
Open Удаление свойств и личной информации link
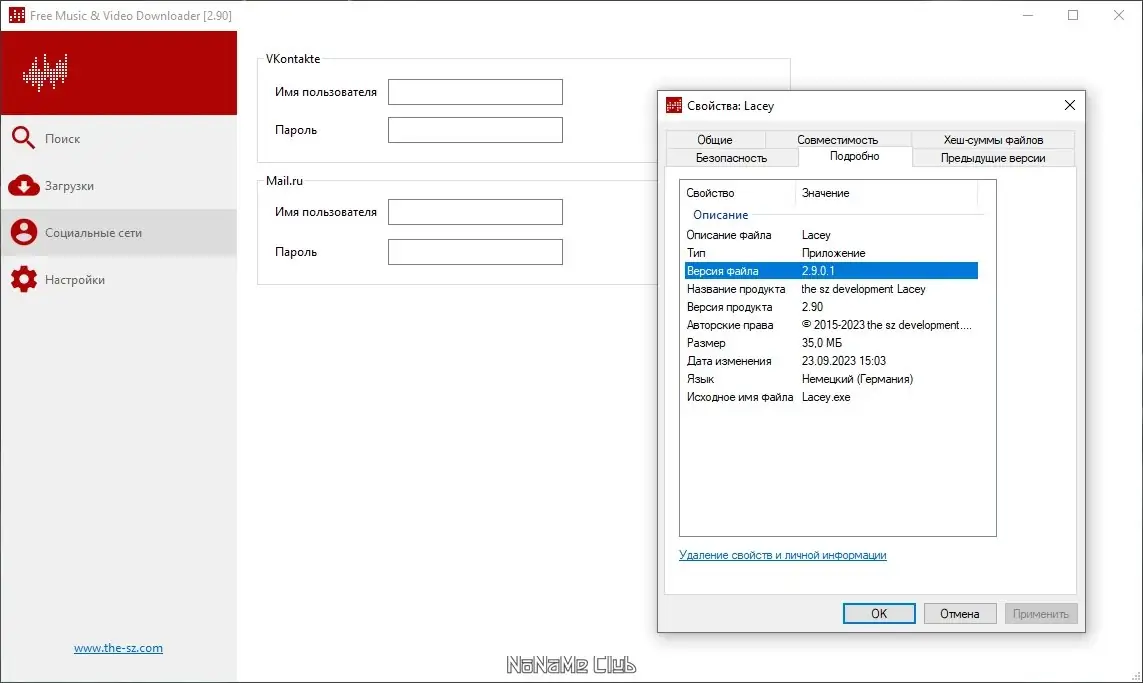click(782, 555)
